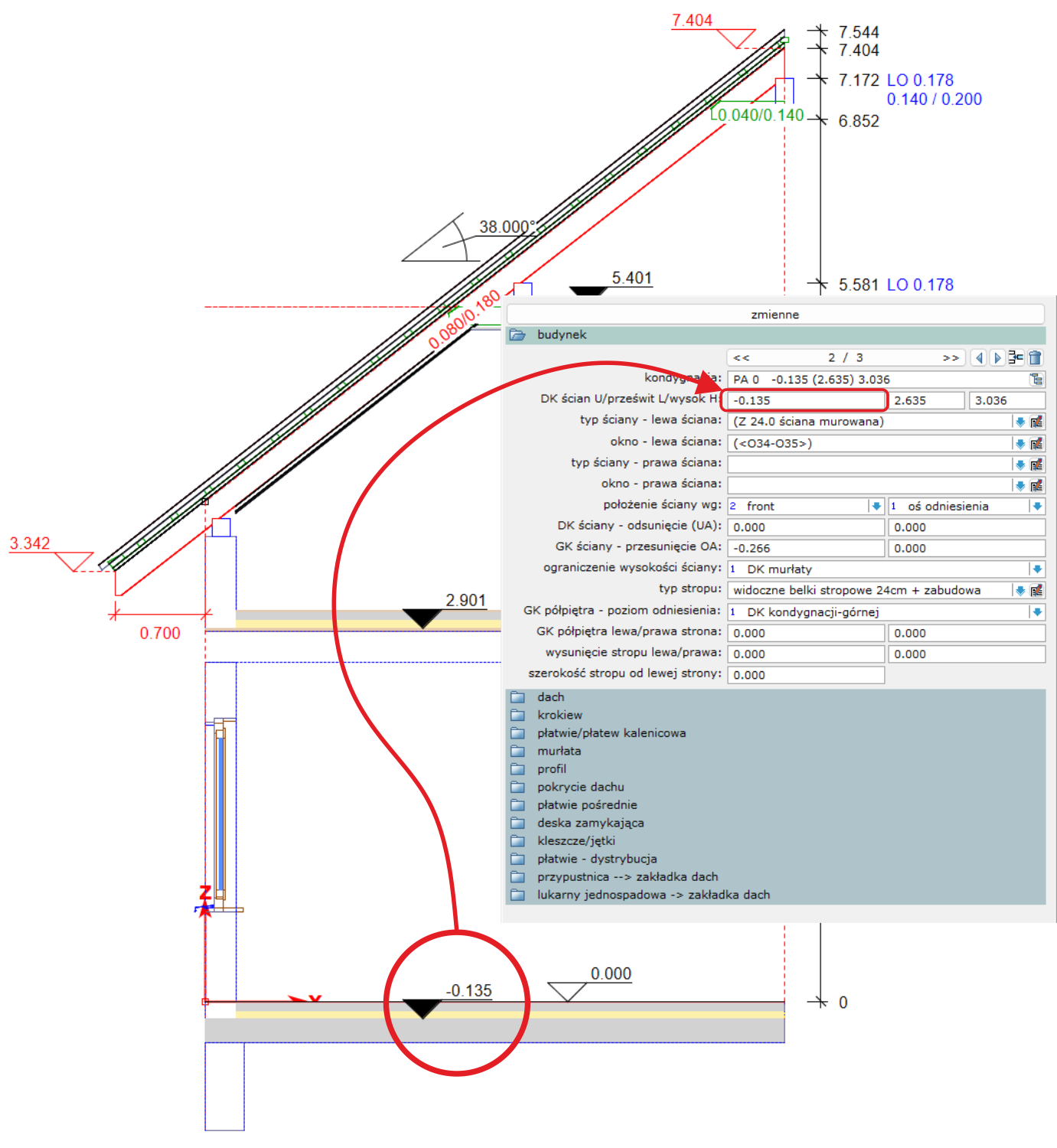Open ograniczenie wysokości ściany dropdown
The height and width of the screenshot is (1148, 1057).
pos(1036,569)
